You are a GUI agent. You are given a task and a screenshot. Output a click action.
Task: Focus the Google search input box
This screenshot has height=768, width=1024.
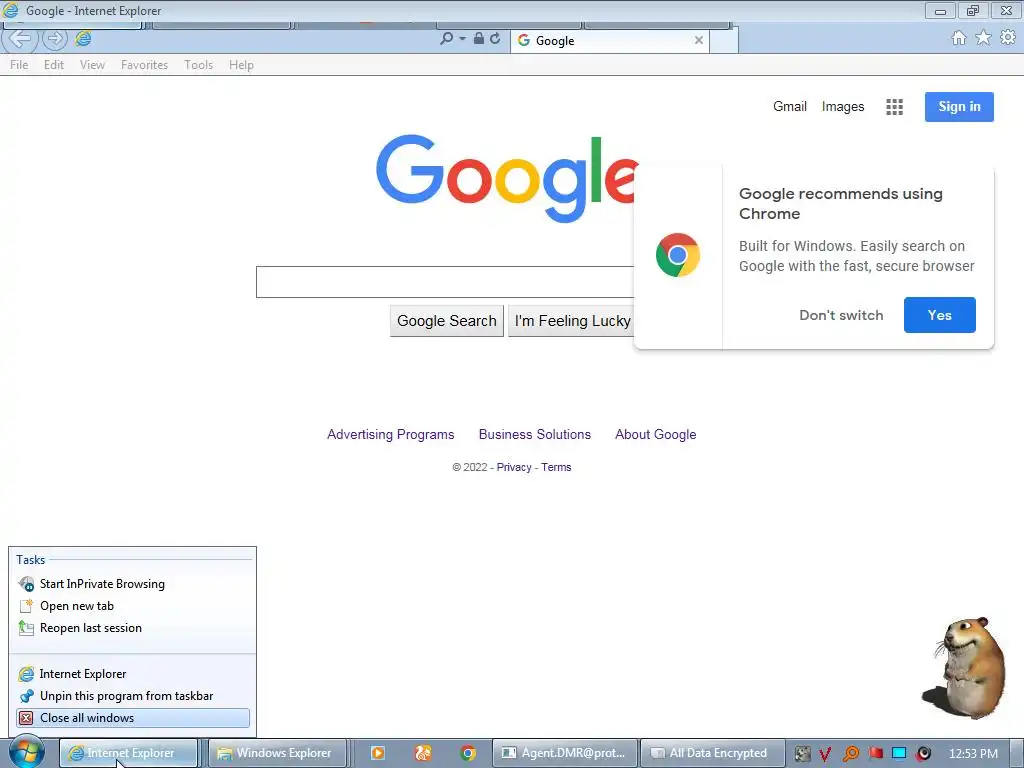tap(445, 282)
